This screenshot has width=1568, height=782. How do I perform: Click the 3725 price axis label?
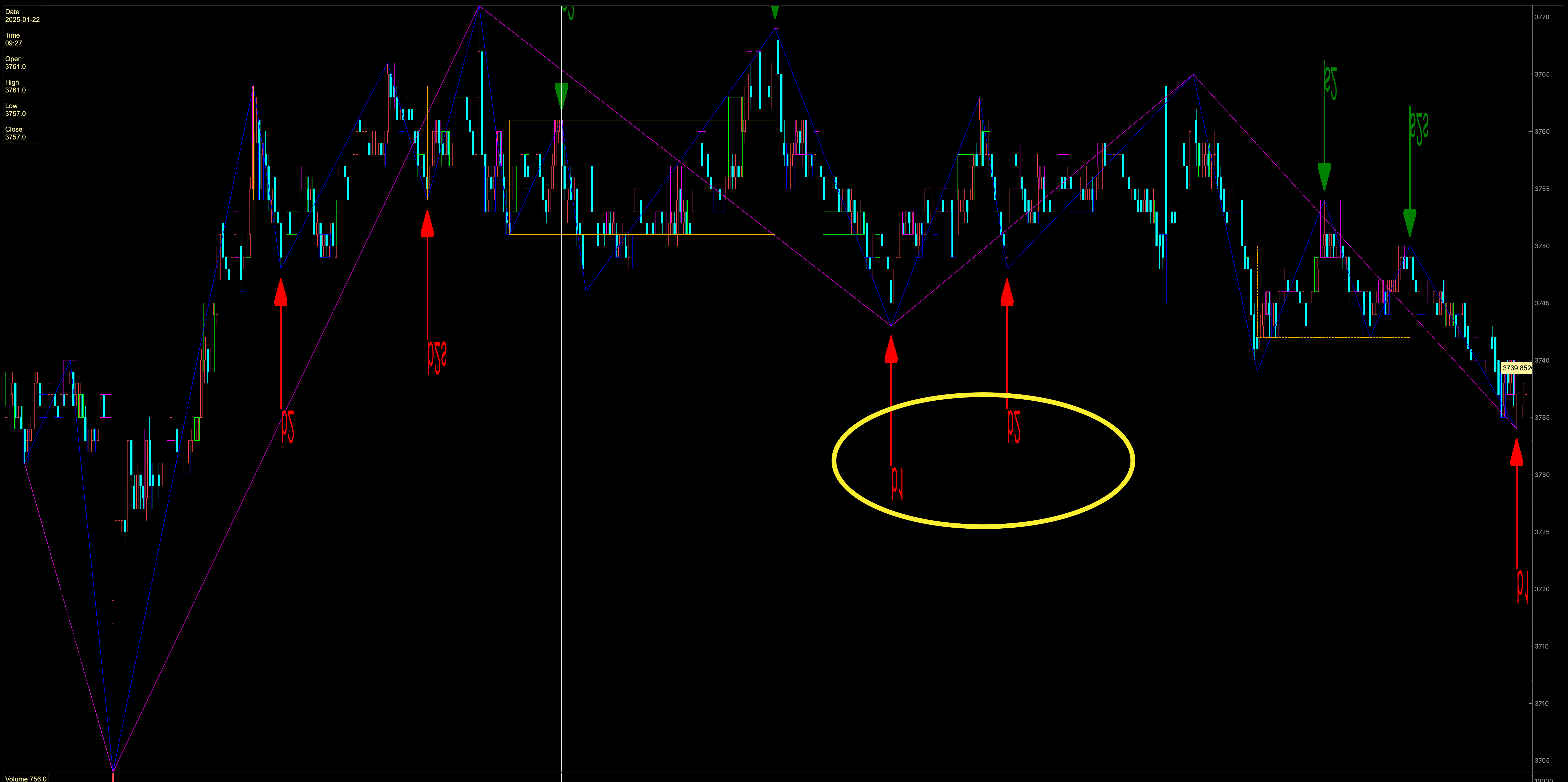(1542, 532)
